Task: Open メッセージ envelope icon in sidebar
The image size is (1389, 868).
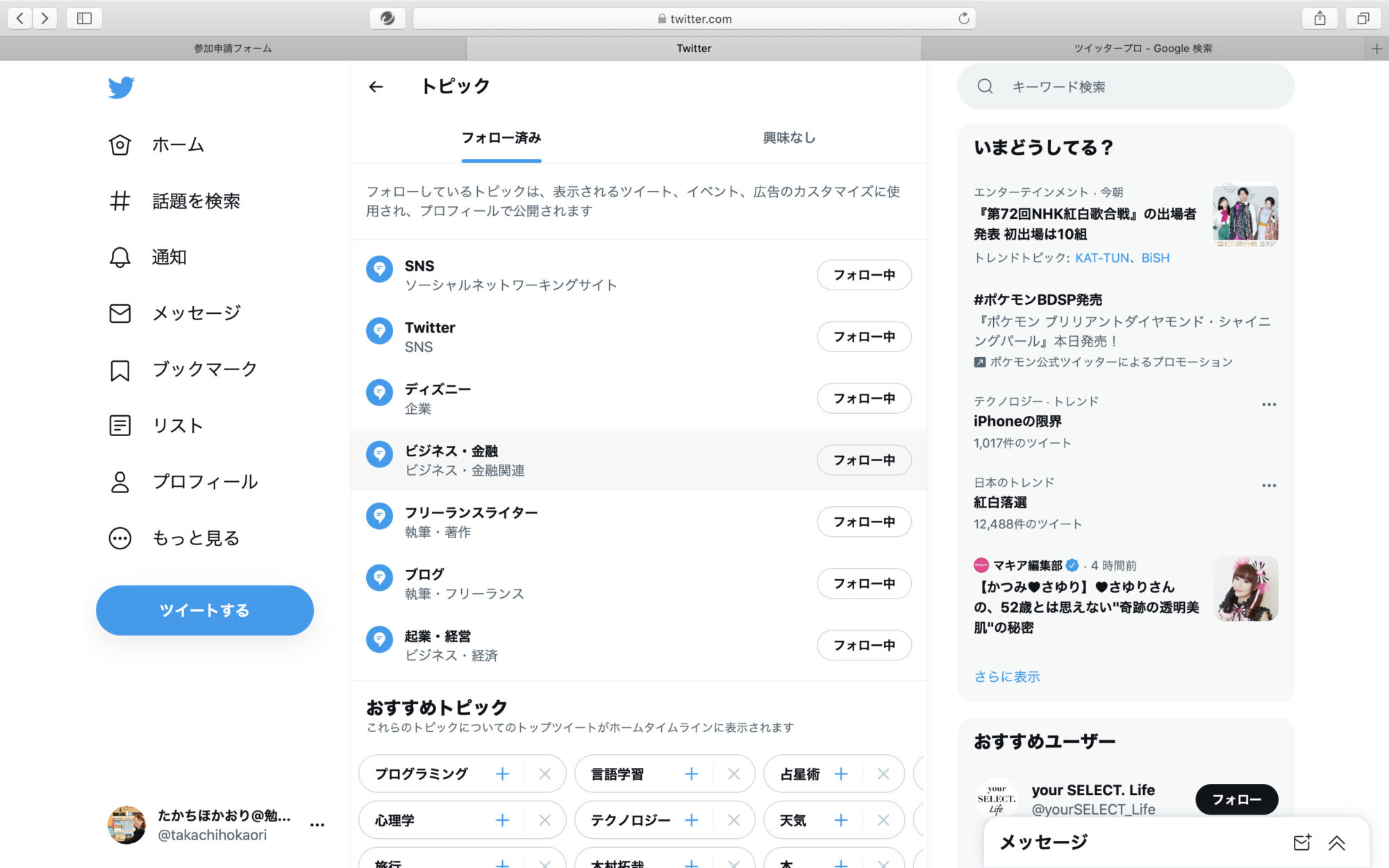Action: 119,313
